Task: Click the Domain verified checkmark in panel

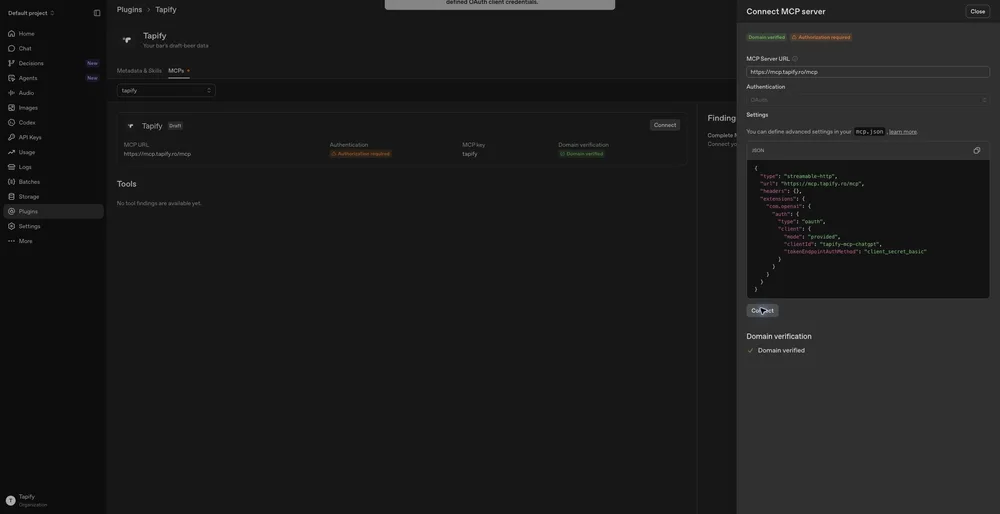Action: [x=751, y=351]
